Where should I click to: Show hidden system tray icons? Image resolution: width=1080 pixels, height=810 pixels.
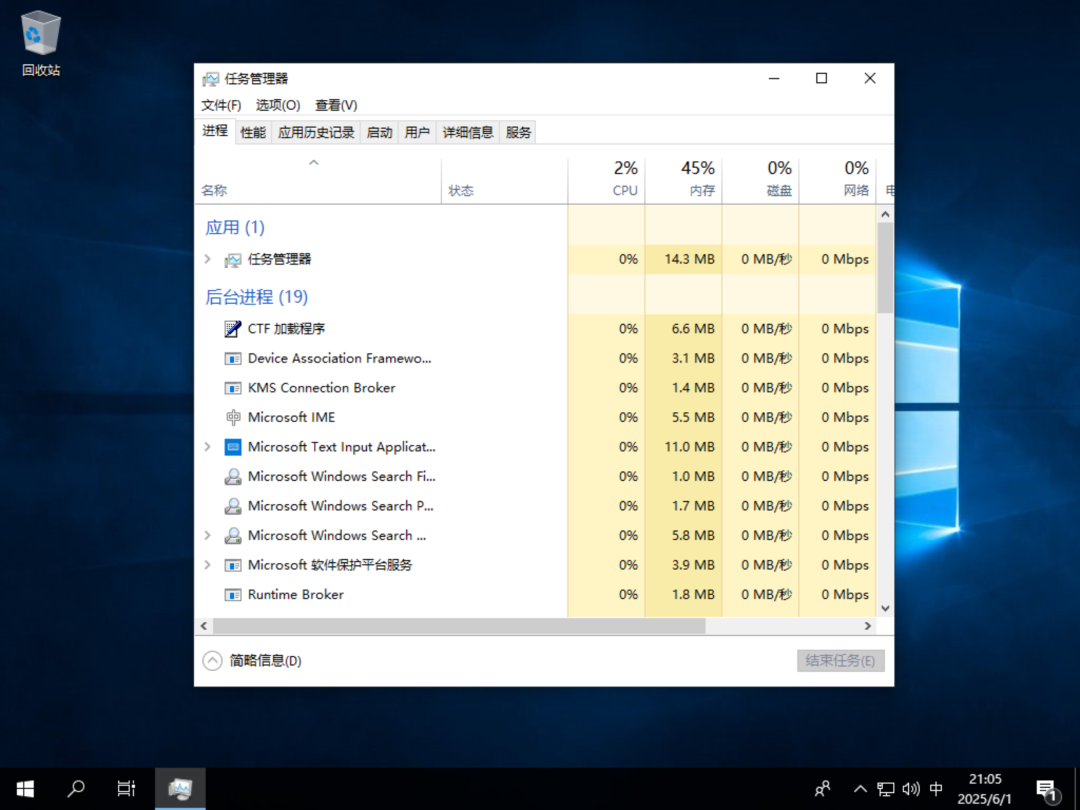click(860, 789)
